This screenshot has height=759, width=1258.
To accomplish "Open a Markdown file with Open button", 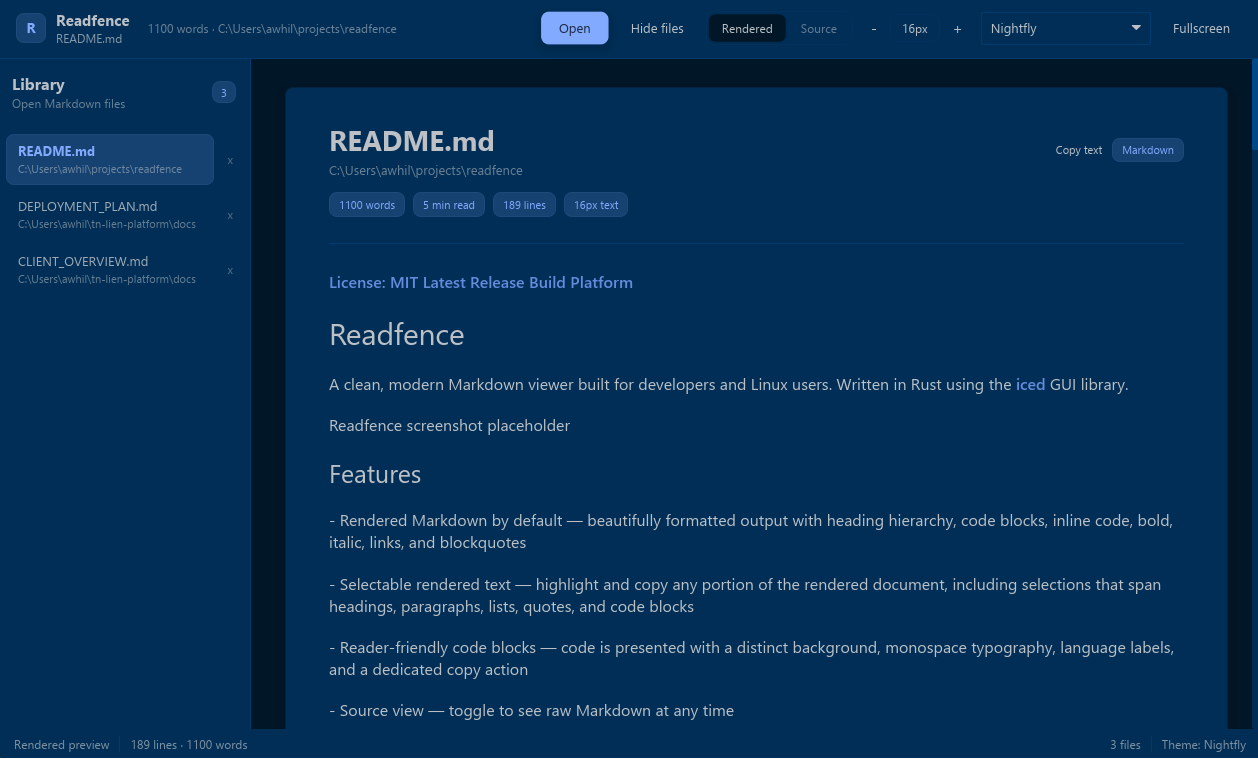I will pyautogui.click(x=574, y=29).
